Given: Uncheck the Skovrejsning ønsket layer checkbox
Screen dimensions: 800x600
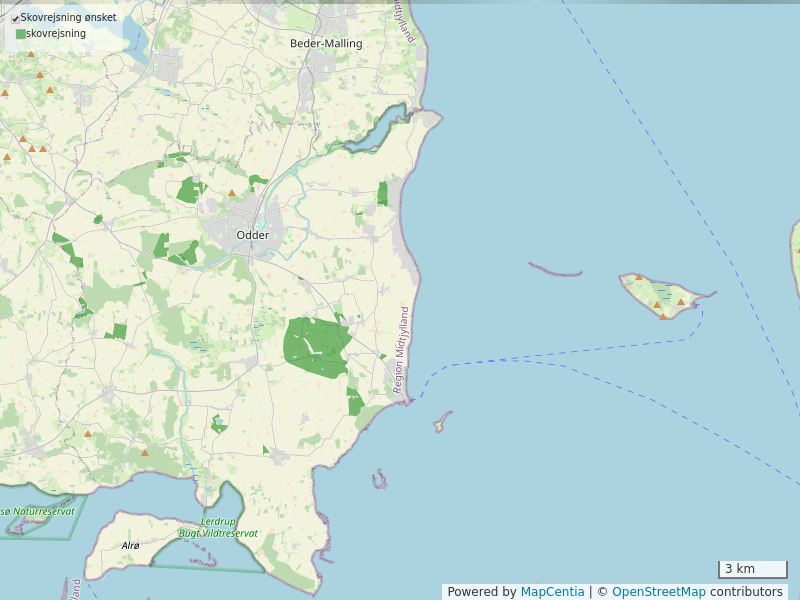Looking at the screenshot, I should point(15,18).
